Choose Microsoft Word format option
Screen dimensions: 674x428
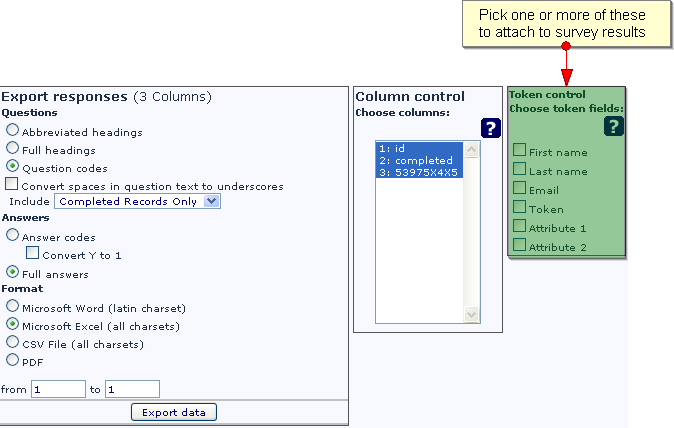point(12,306)
